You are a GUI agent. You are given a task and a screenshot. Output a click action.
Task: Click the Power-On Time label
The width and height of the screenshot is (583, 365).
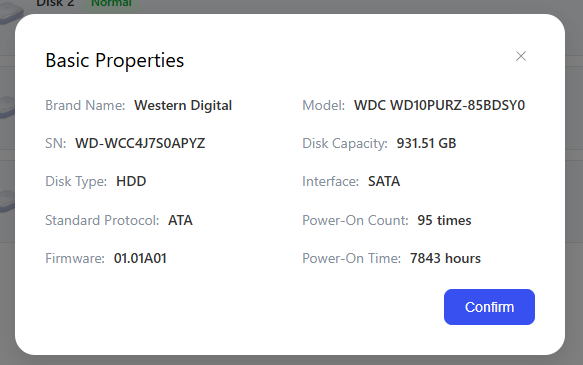(352, 258)
